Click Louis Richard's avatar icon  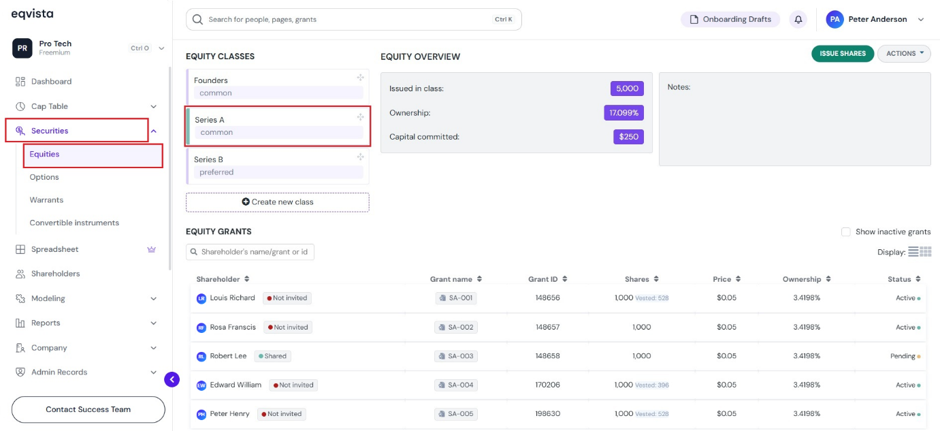(x=201, y=299)
